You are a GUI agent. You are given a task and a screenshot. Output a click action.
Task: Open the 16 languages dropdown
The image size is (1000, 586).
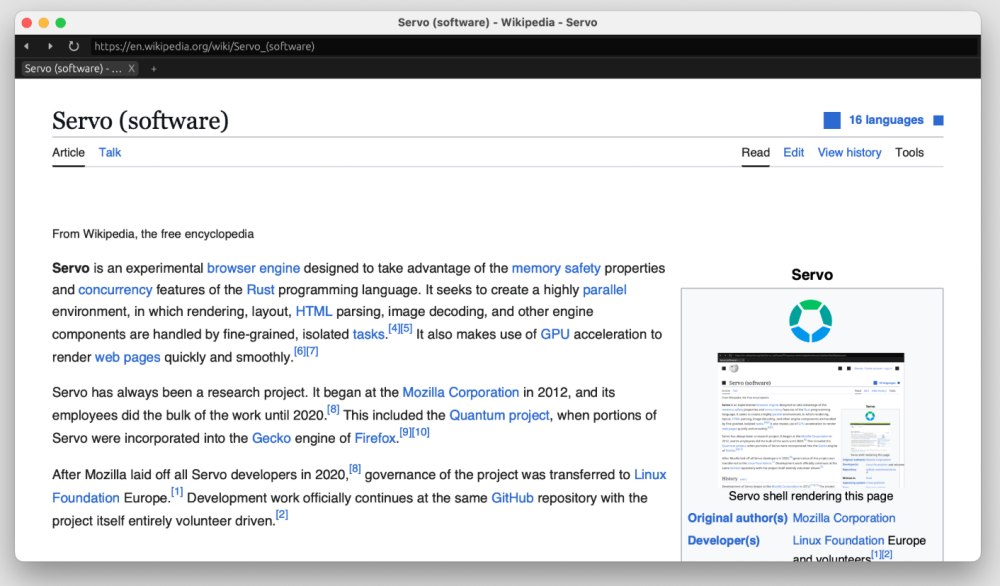[886, 120]
